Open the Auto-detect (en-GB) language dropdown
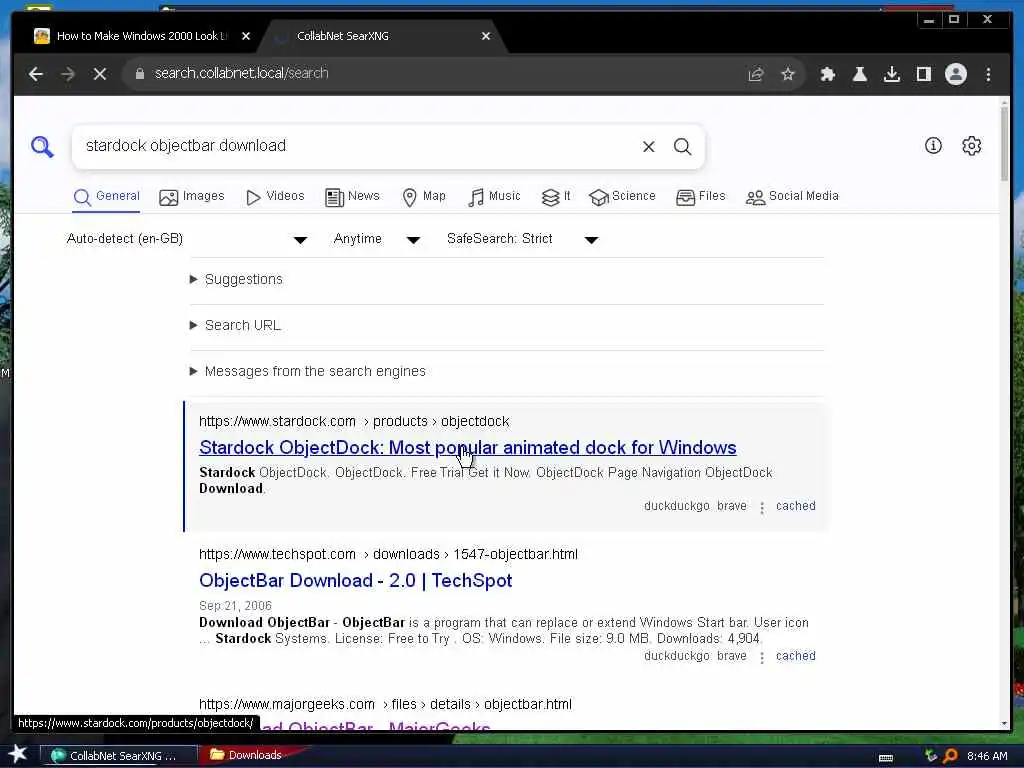This screenshot has height=768, width=1024. [187, 239]
